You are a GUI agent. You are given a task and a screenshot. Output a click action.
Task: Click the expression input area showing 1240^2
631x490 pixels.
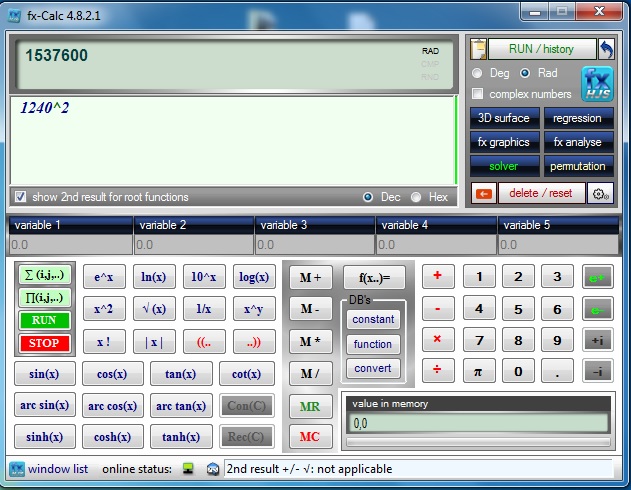(x=233, y=140)
